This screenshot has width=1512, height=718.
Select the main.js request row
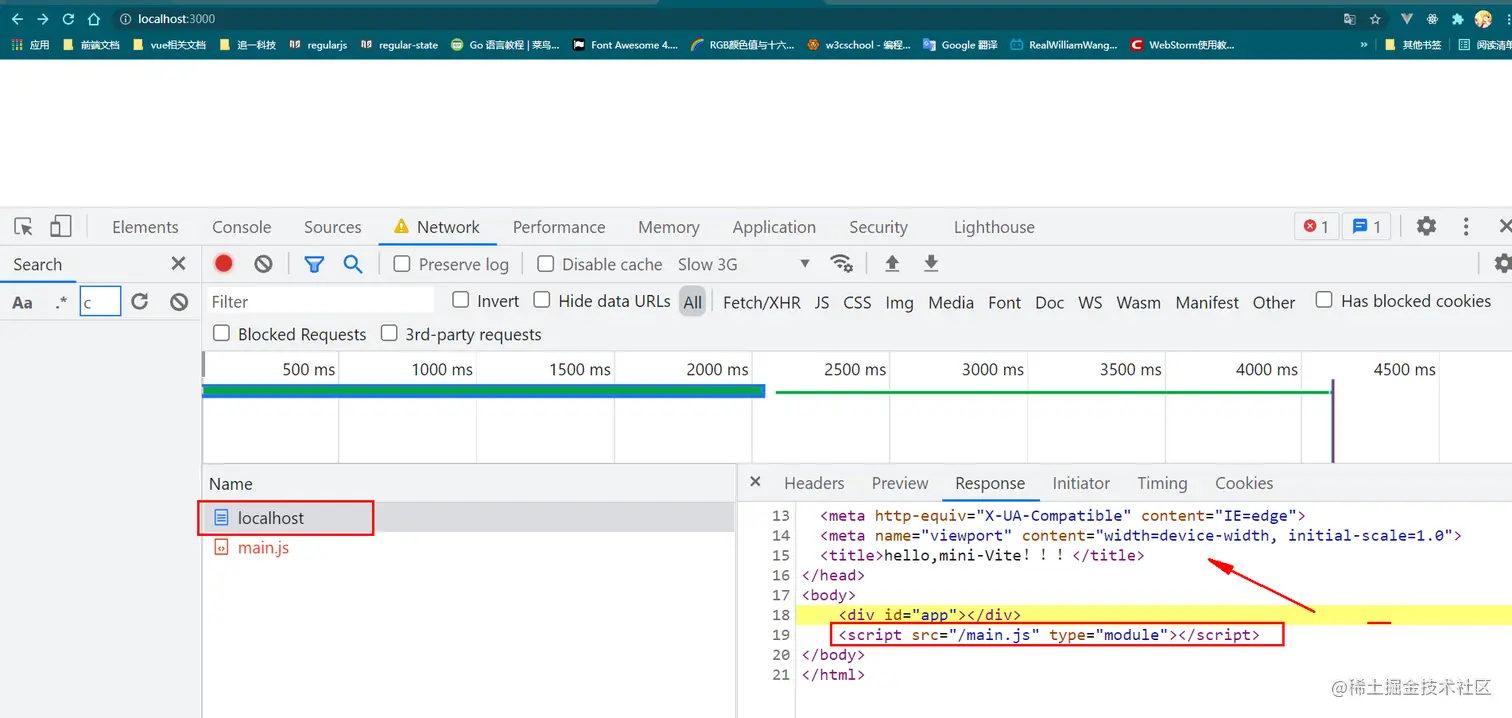(469, 548)
